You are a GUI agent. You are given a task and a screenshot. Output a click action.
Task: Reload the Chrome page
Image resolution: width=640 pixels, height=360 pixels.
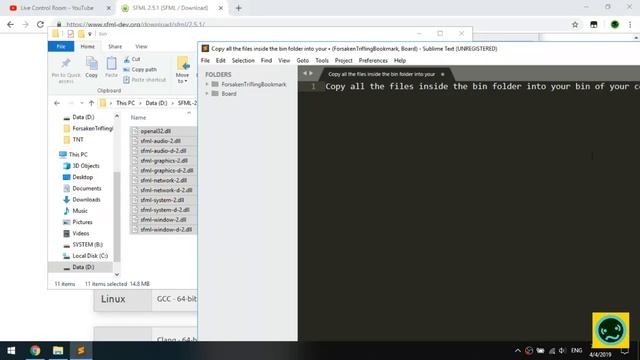pyautogui.click(x=40, y=24)
